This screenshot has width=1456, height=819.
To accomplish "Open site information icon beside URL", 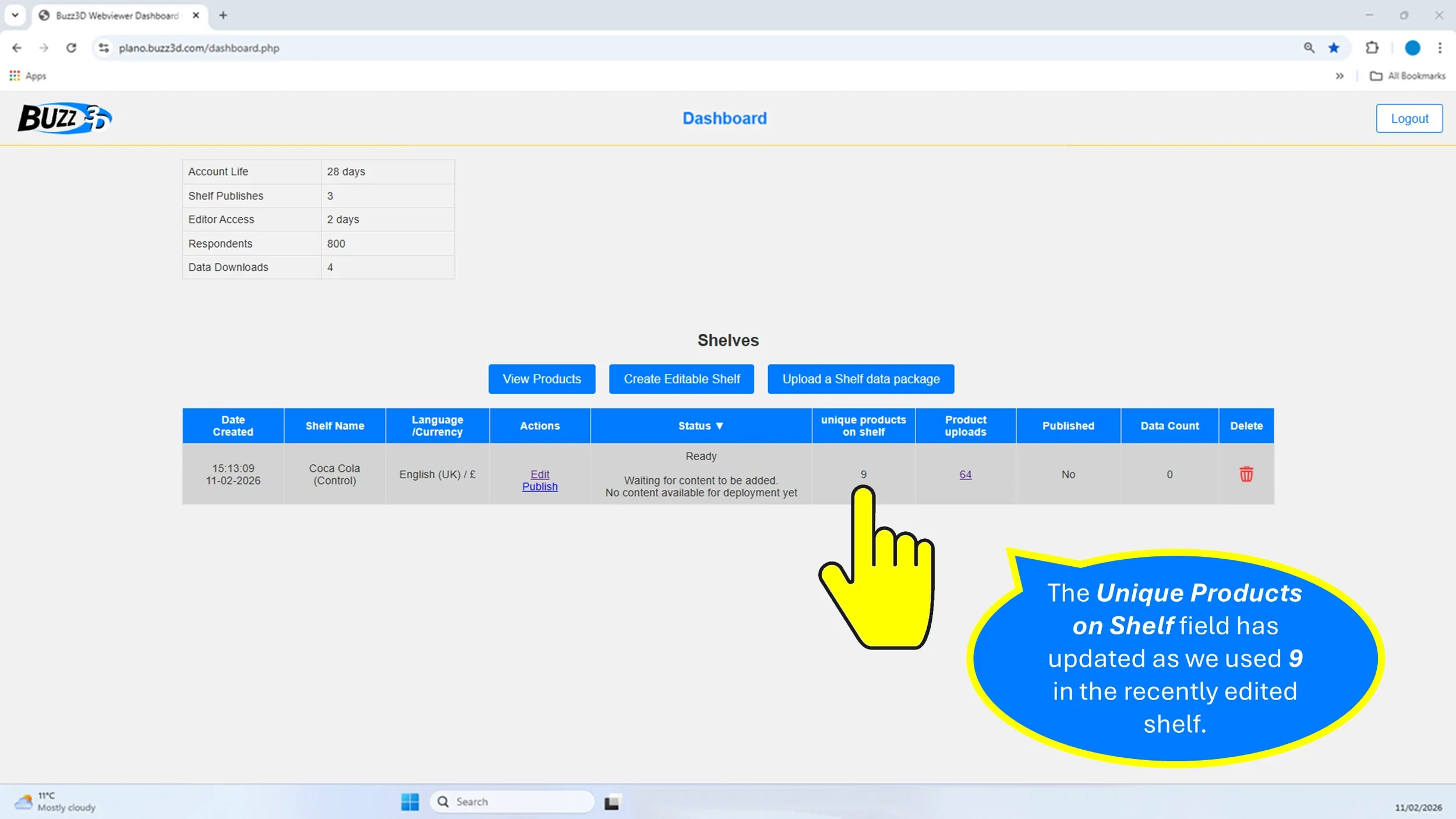I will coord(104,48).
